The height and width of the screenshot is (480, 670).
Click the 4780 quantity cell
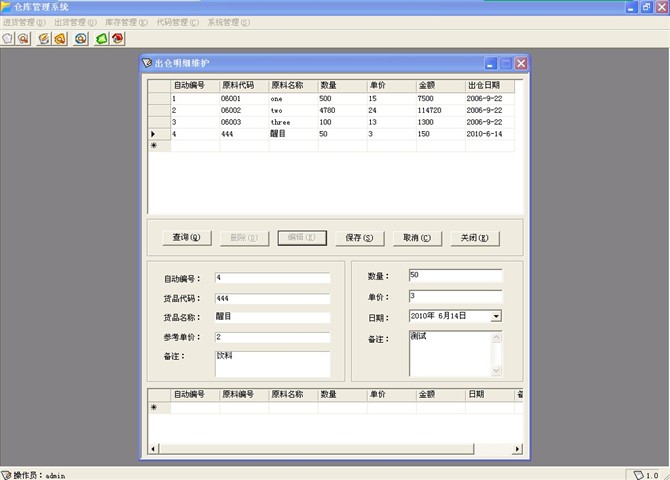point(343,110)
